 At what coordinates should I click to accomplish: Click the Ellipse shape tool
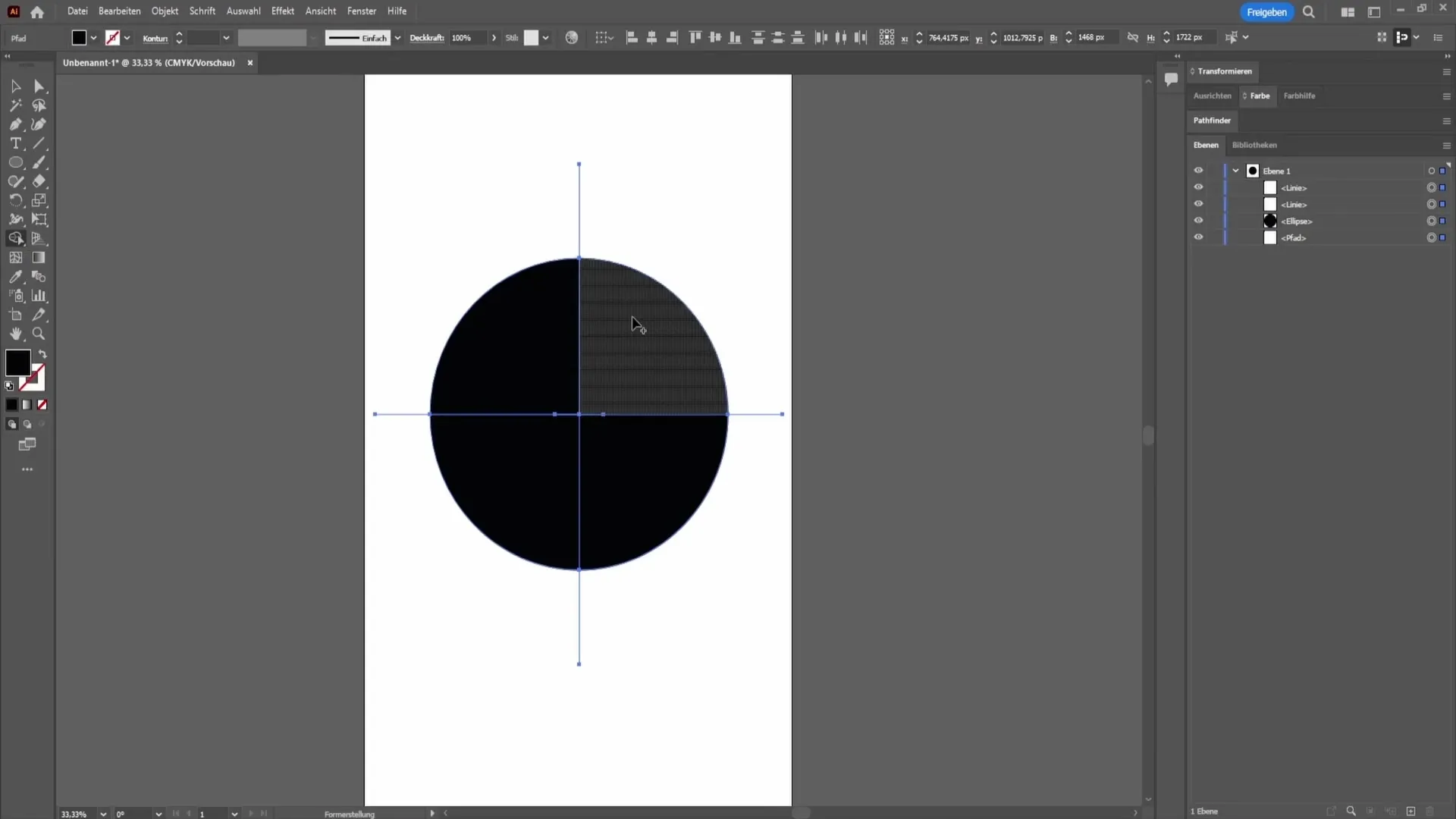[x=15, y=162]
